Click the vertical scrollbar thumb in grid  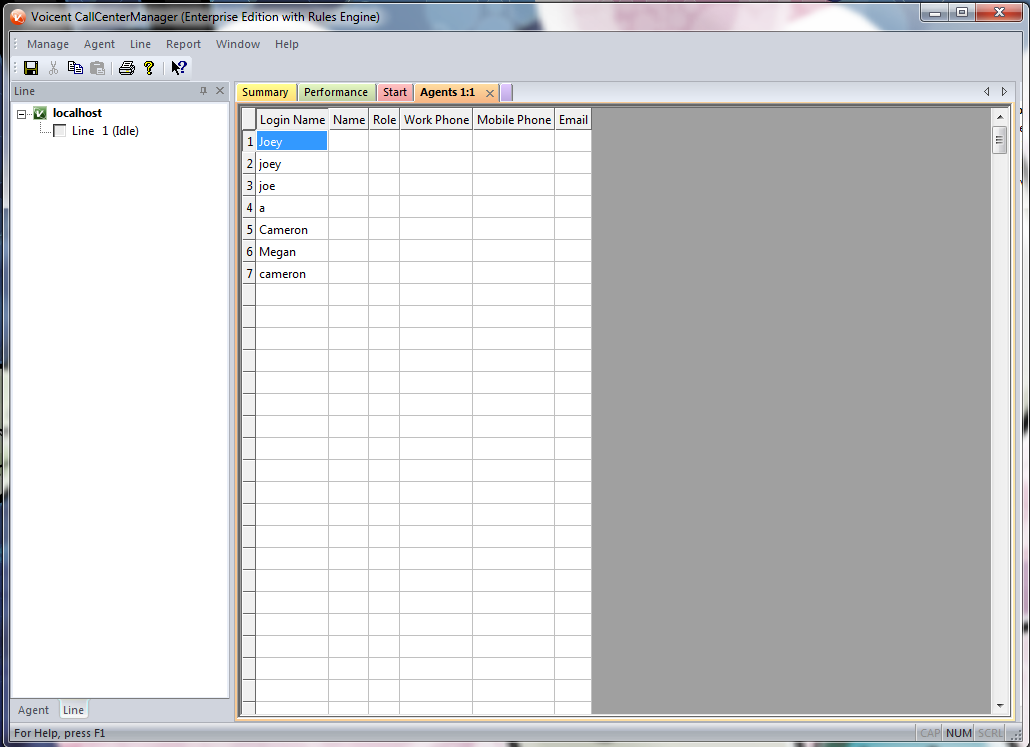(999, 140)
